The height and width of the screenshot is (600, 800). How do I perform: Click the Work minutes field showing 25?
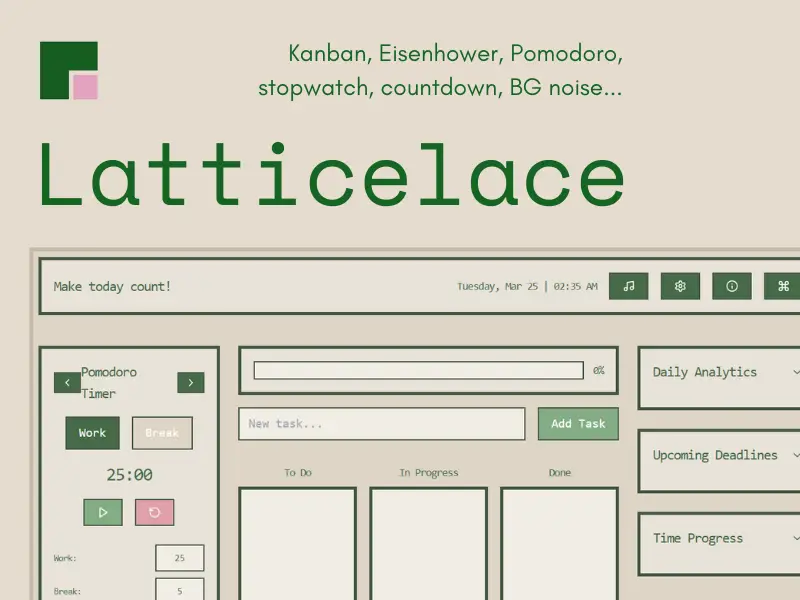(180, 558)
